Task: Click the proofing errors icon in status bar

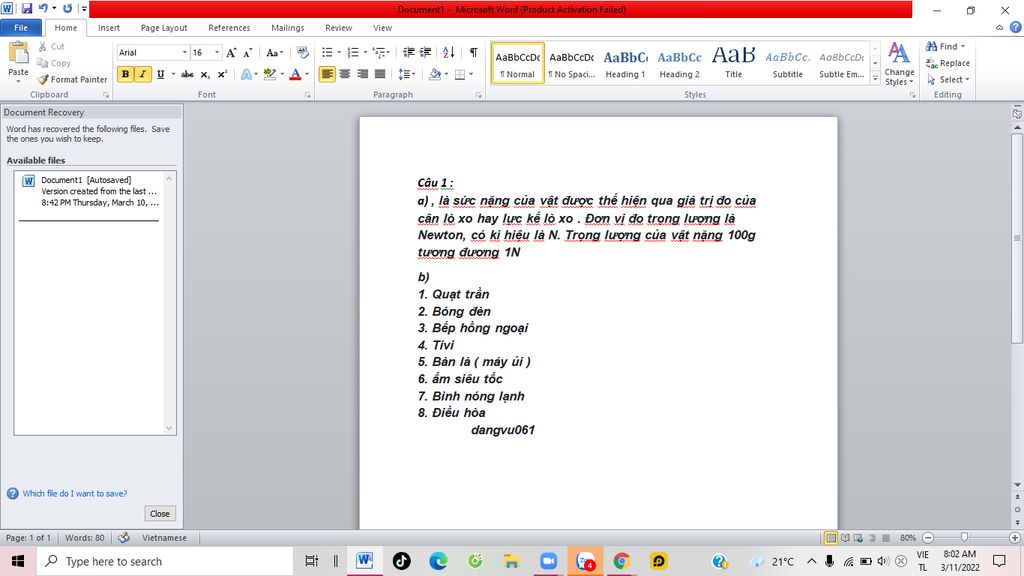Action: [x=124, y=537]
